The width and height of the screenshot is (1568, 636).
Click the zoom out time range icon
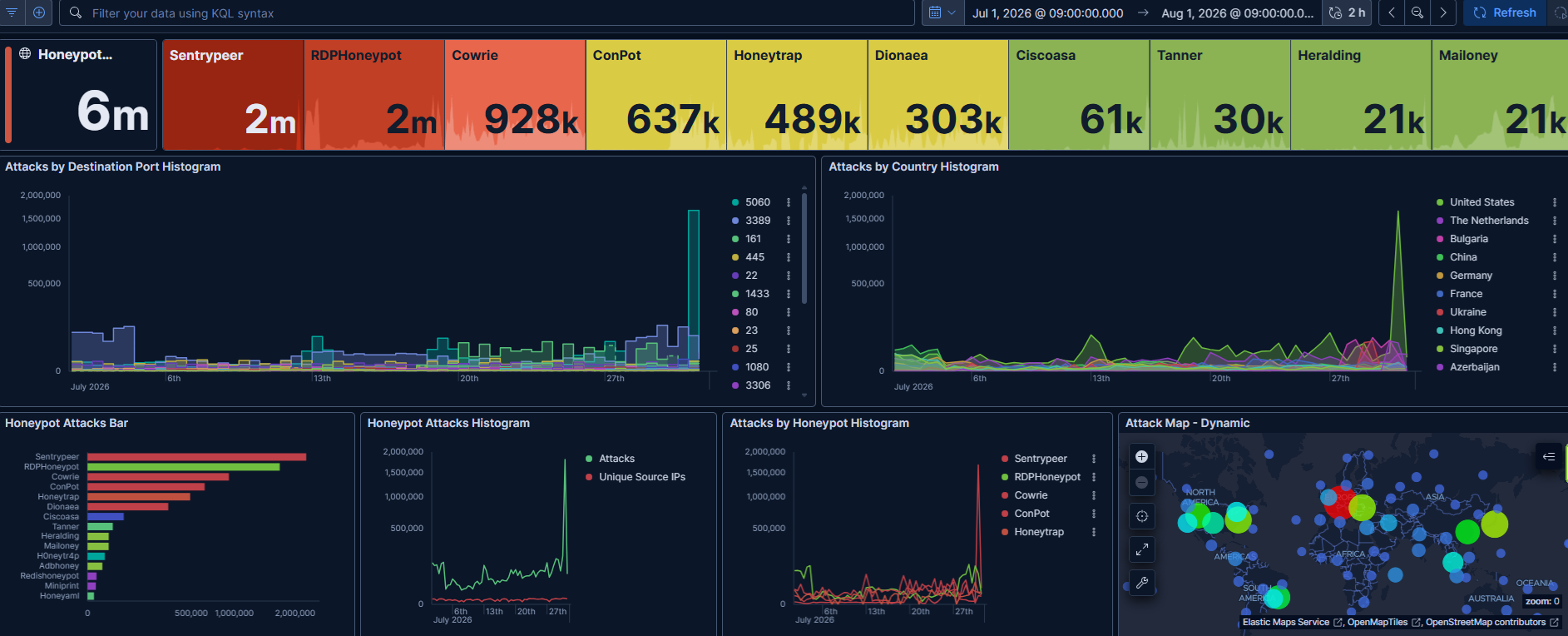pos(1417,12)
